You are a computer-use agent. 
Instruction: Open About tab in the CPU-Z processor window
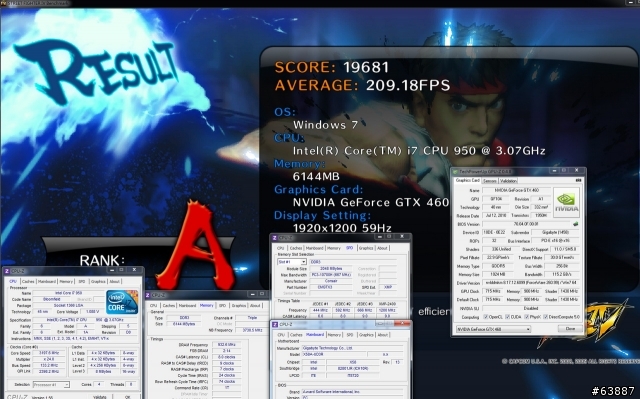(x=115, y=282)
